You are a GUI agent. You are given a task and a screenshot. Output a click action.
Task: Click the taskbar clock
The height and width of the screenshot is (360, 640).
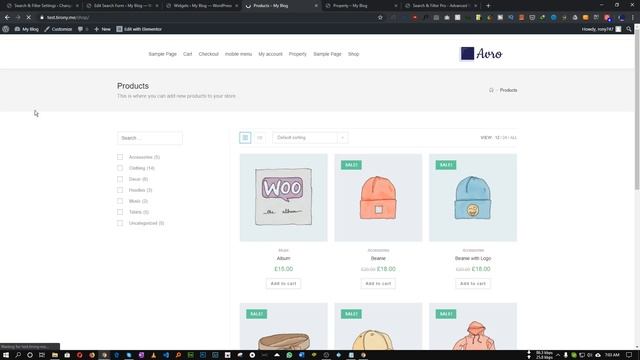[612, 355]
